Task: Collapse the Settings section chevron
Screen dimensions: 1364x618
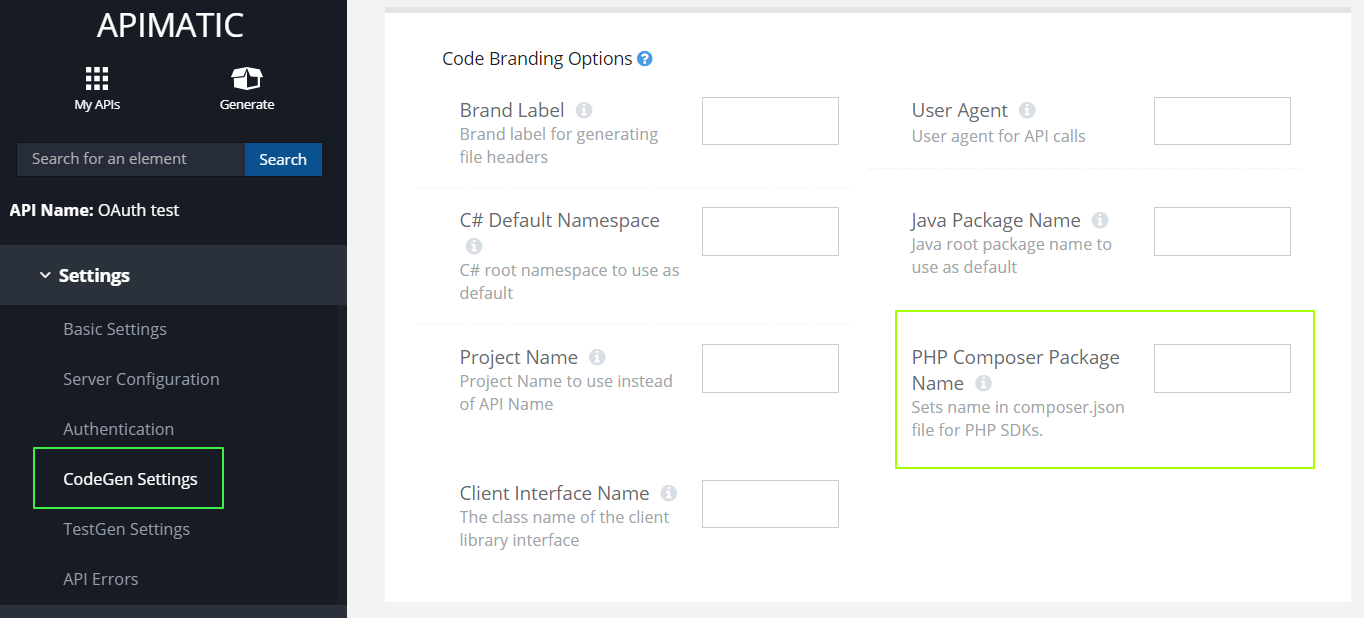Action: click(x=44, y=275)
